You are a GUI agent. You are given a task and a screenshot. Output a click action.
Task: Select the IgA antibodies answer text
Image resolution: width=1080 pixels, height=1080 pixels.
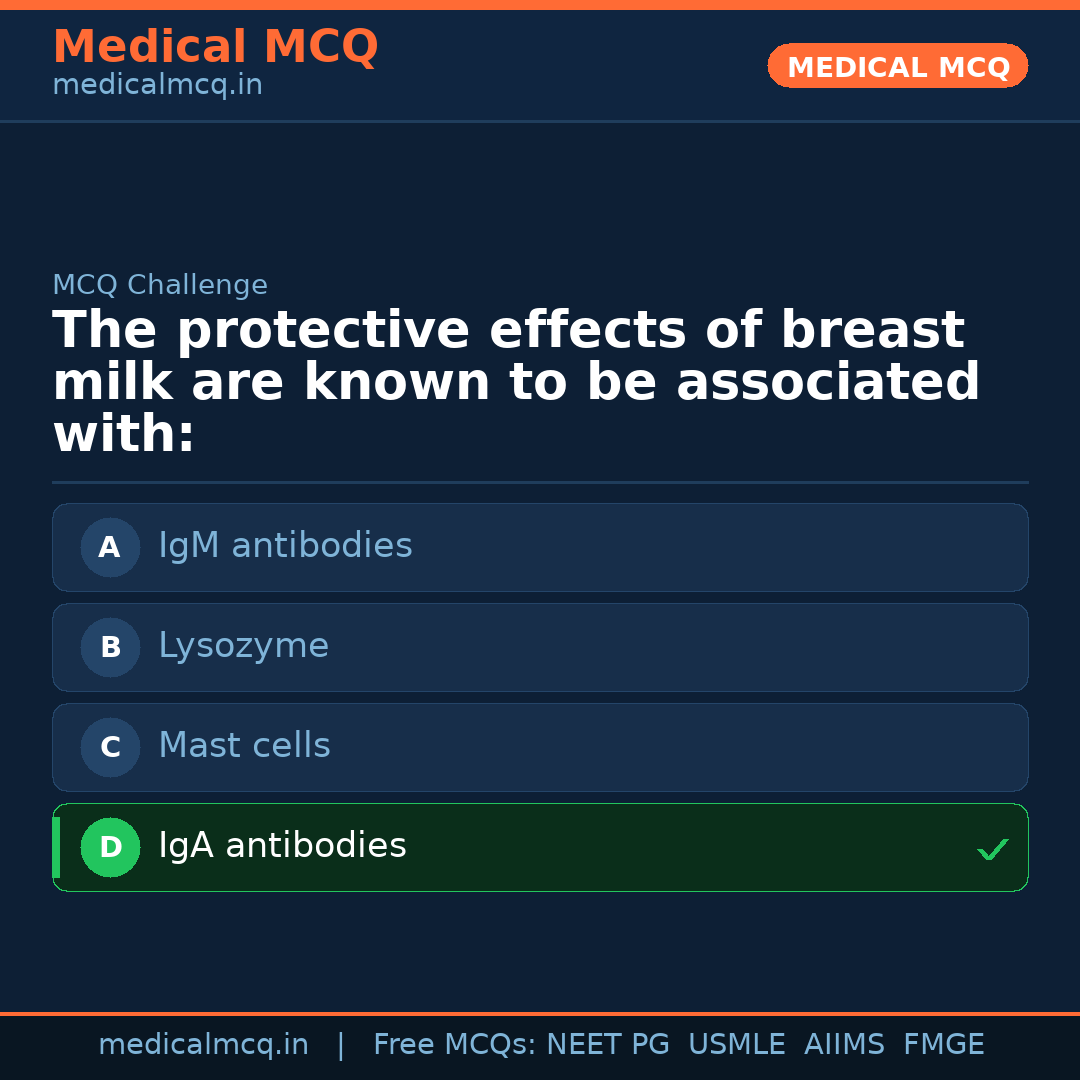click(282, 846)
